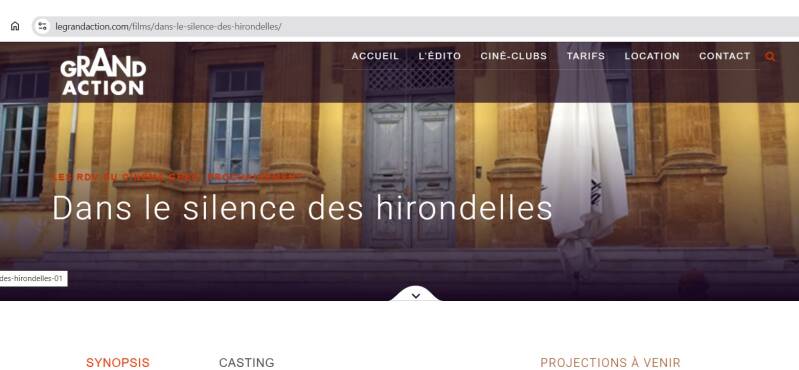
Task: Click the orange category label above title
Action: point(176,177)
